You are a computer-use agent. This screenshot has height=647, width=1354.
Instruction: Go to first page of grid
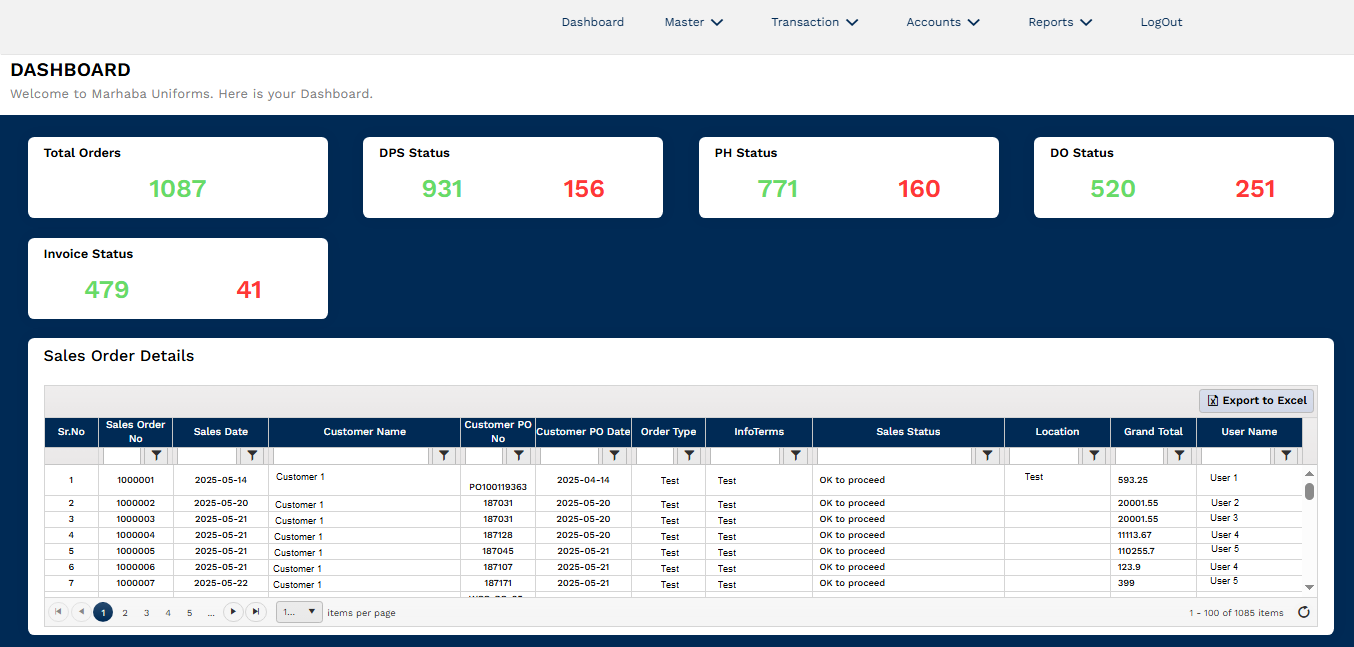click(59, 612)
